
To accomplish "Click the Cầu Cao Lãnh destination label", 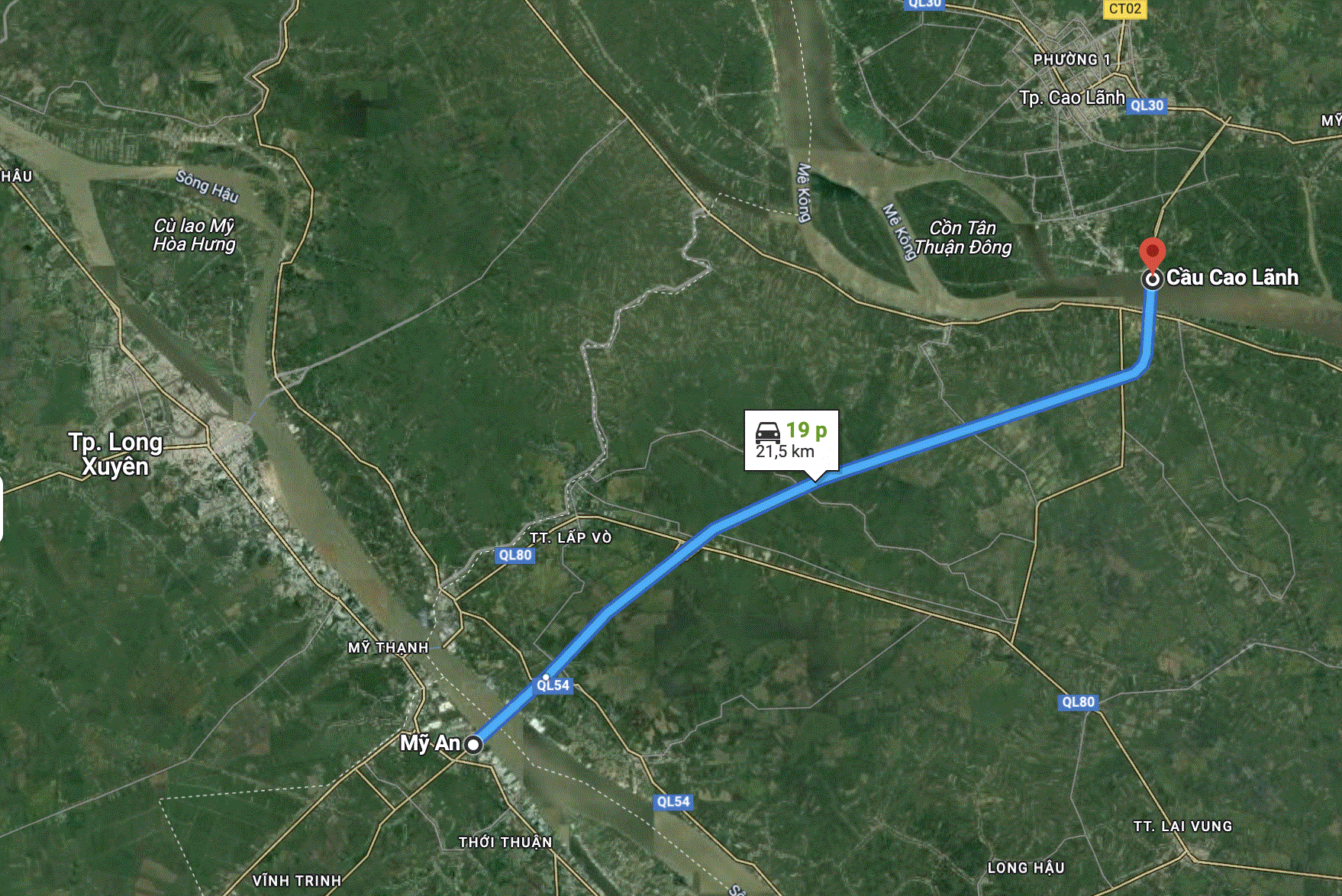I will [x=1232, y=277].
